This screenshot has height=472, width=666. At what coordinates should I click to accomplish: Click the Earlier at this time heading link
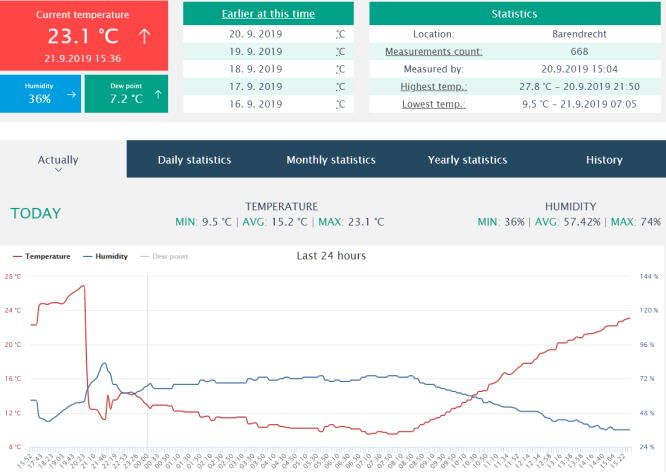[x=268, y=14]
